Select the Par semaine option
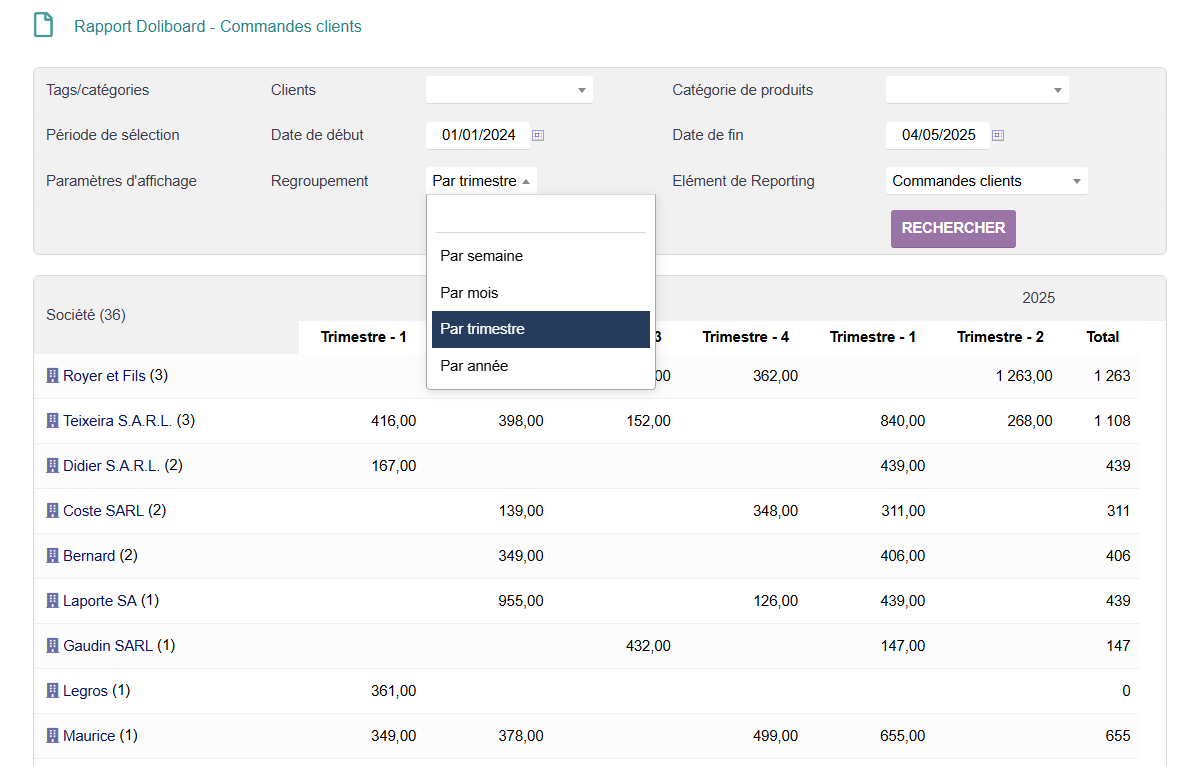The height and width of the screenshot is (766, 1179). pyautogui.click(x=481, y=256)
